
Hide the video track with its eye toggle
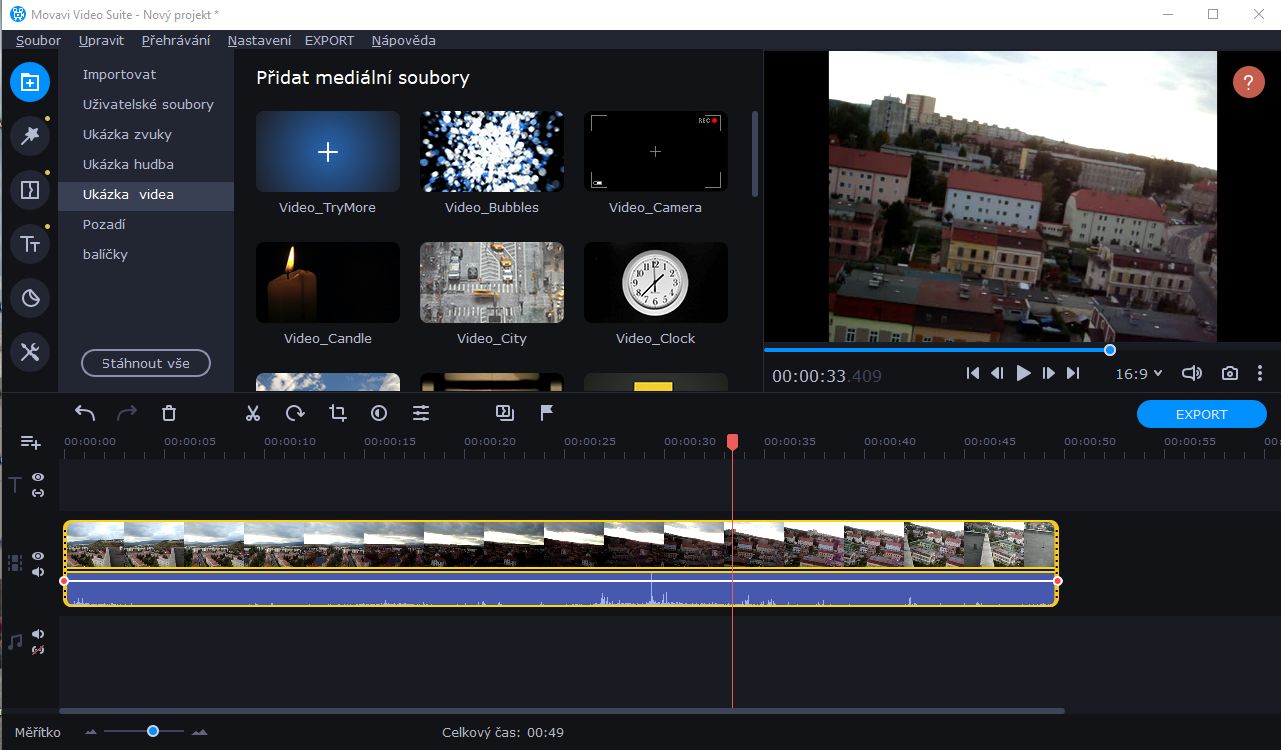click(38, 556)
